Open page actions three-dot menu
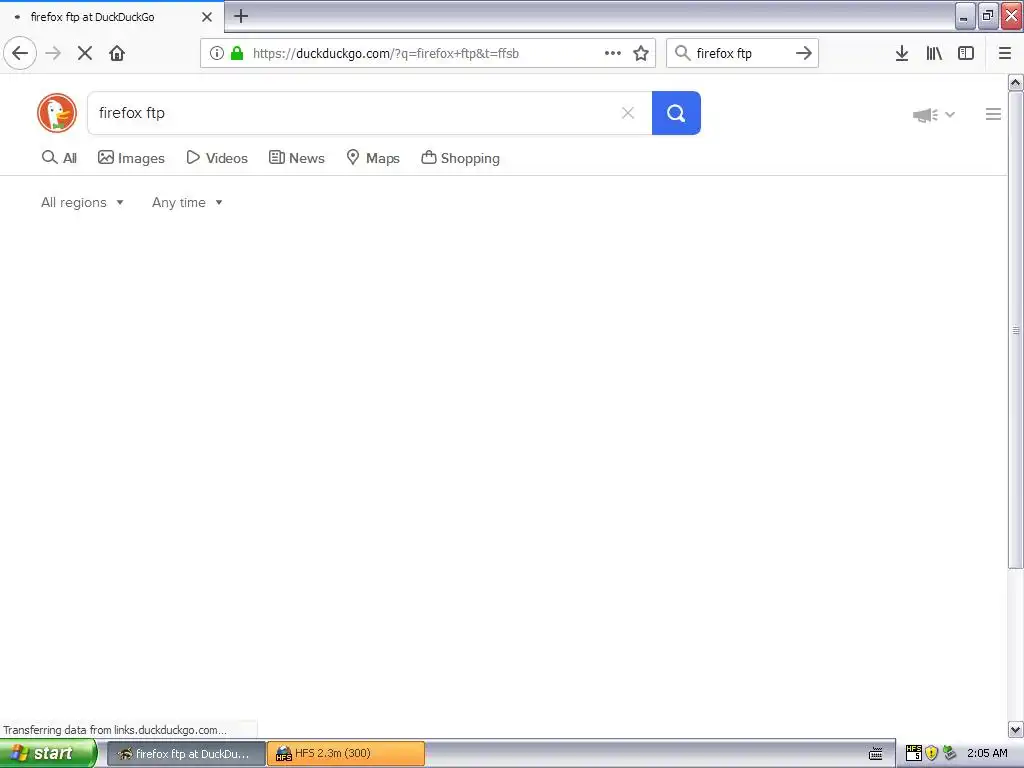 (x=613, y=53)
